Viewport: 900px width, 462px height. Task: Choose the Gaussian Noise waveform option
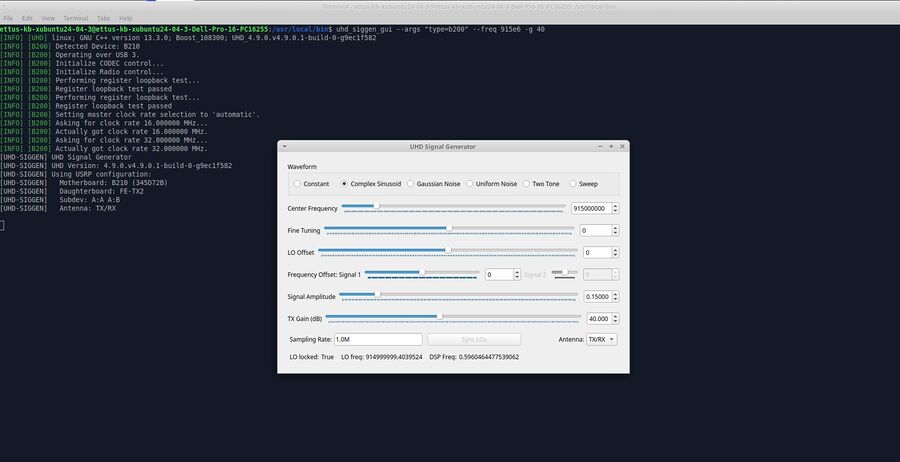click(x=433, y=184)
